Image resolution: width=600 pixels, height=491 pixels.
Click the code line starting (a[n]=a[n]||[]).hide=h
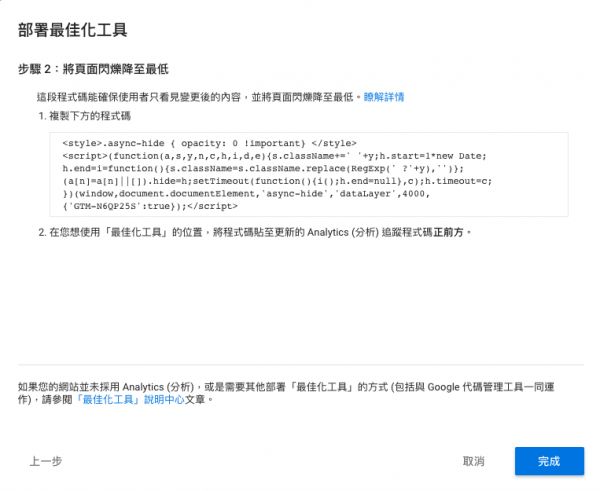coord(277,181)
